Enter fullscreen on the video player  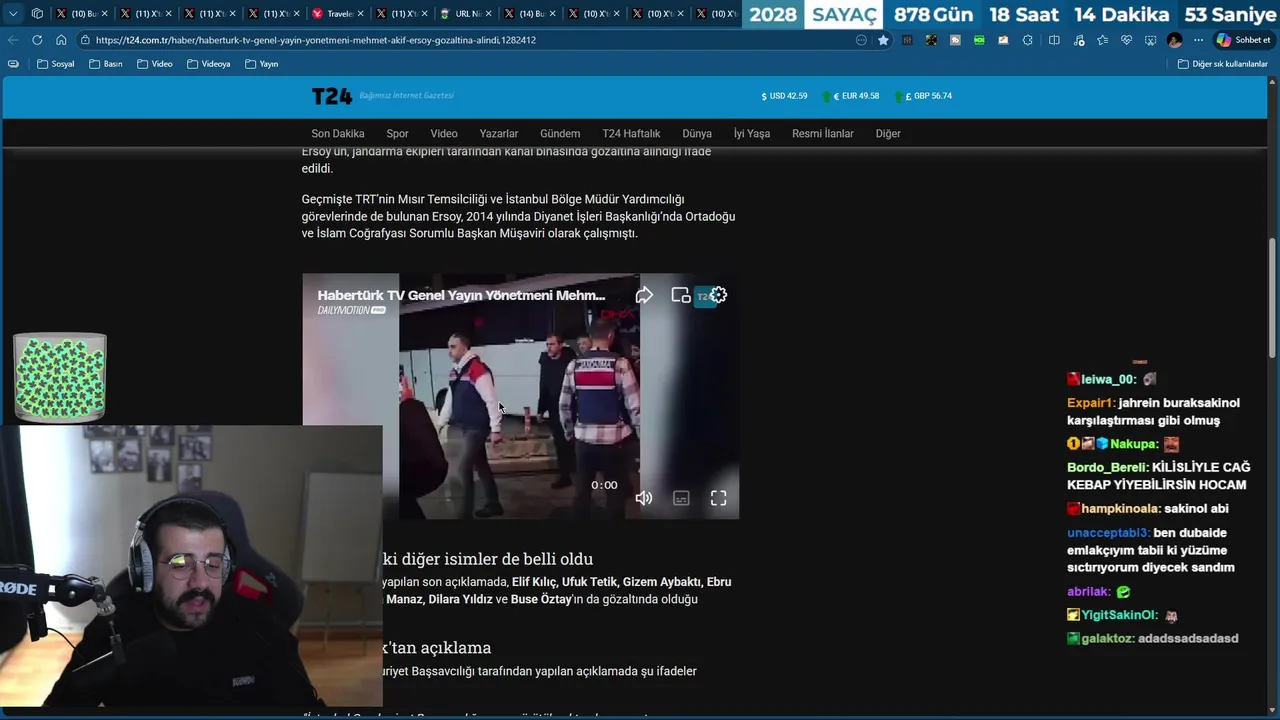click(718, 498)
